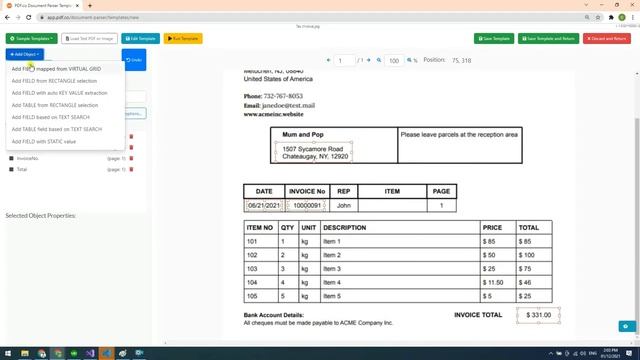Delete the Total field with its trash icon

tap(131, 169)
